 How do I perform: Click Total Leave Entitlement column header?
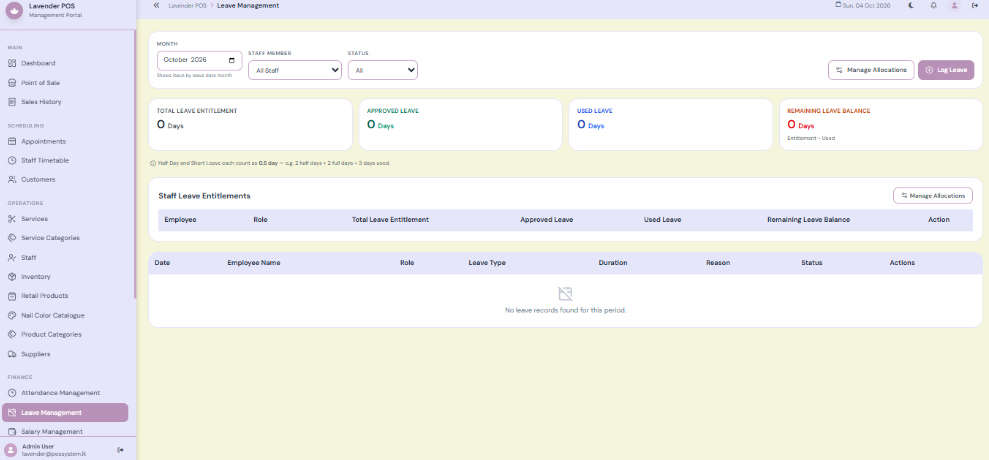(x=390, y=220)
